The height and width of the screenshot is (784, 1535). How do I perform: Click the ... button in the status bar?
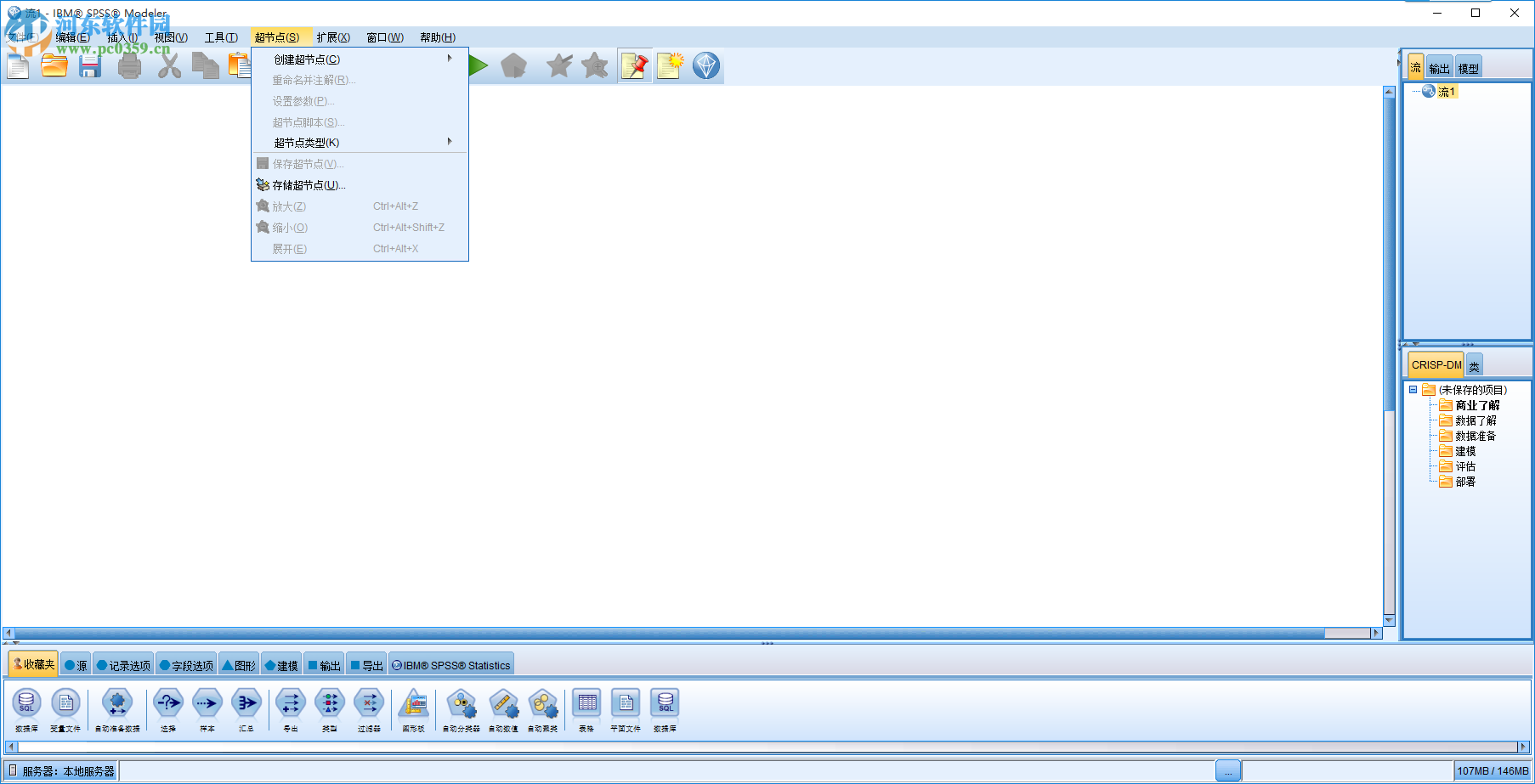click(x=1228, y=770)
